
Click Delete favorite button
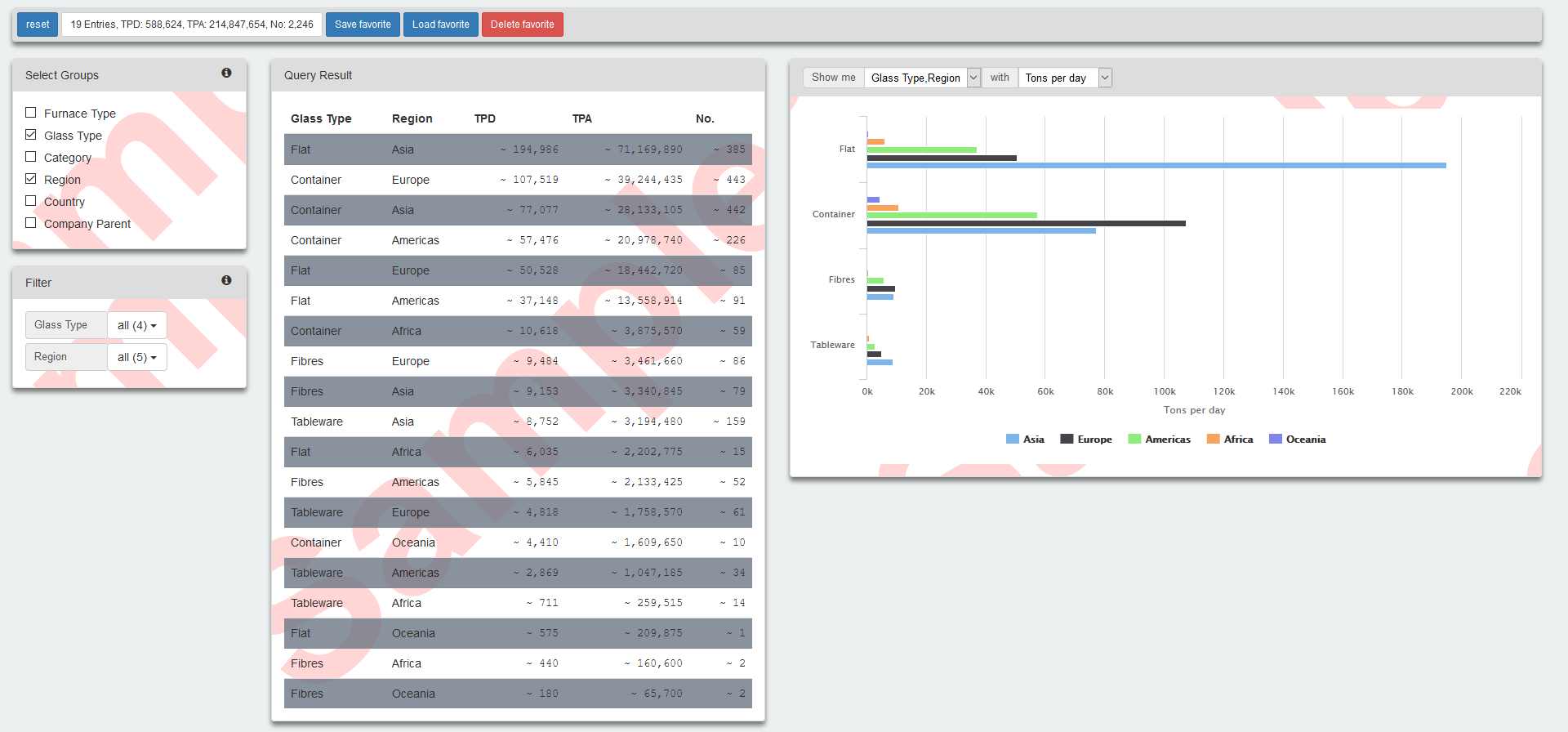[x=523, y=25]
